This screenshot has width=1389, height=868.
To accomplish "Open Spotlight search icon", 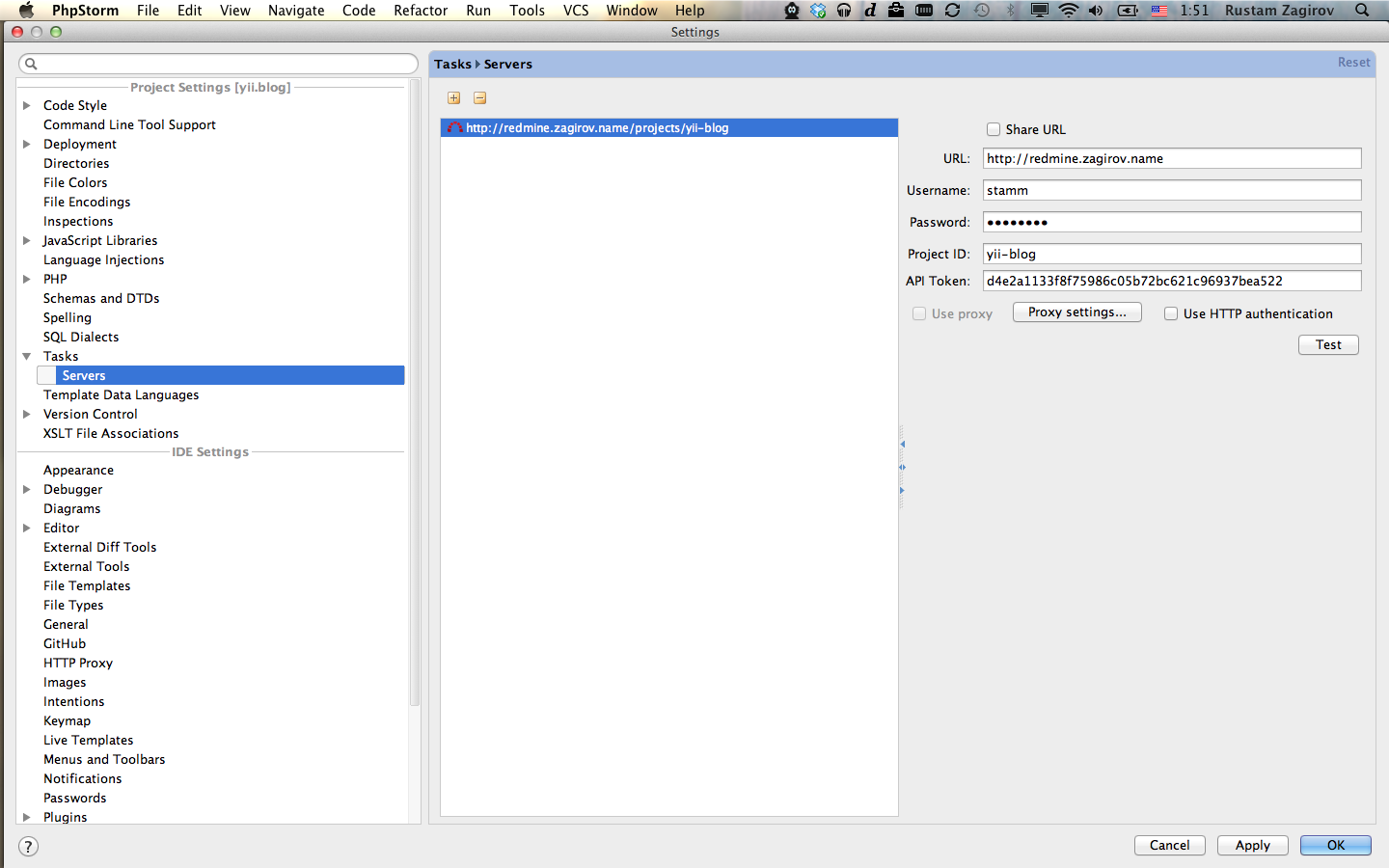I will pos(1362,11).
